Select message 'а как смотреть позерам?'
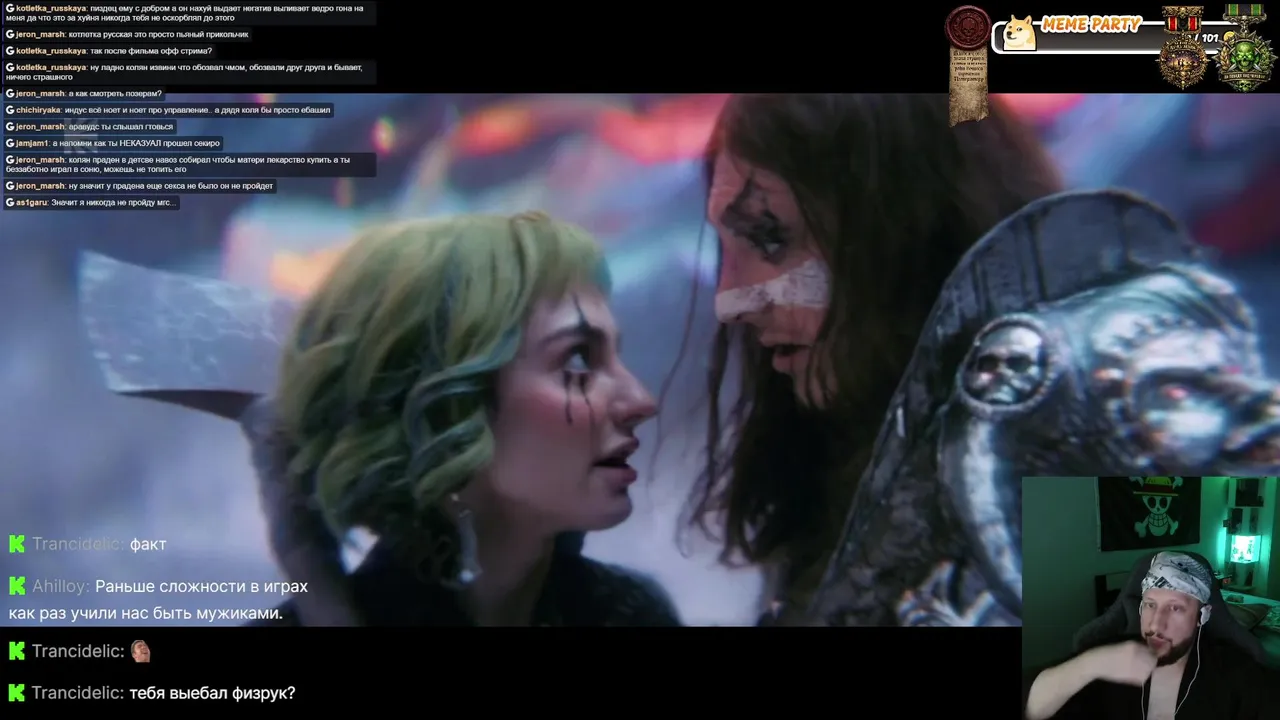 tap(115, 93)
